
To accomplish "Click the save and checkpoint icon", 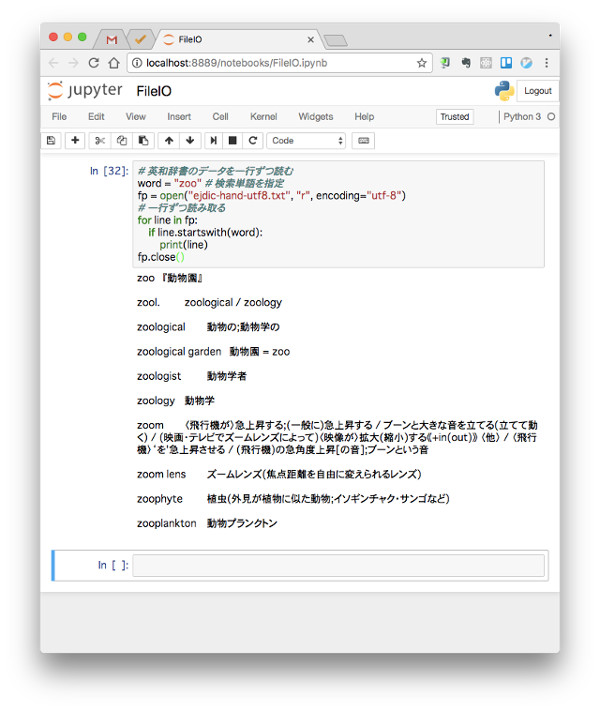I will 51,141.
